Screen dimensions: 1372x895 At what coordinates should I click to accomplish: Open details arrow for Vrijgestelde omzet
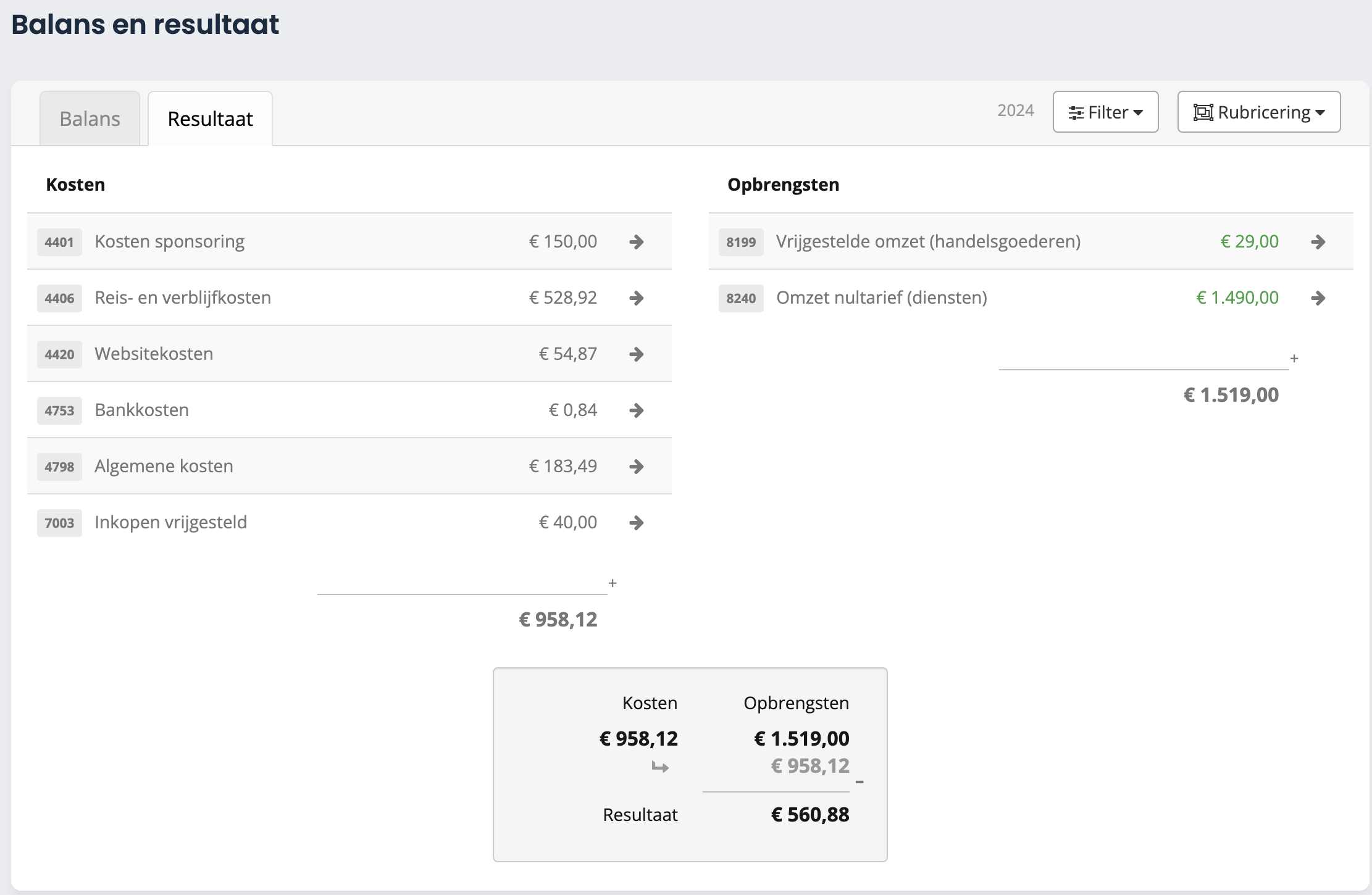(1318, 242)
